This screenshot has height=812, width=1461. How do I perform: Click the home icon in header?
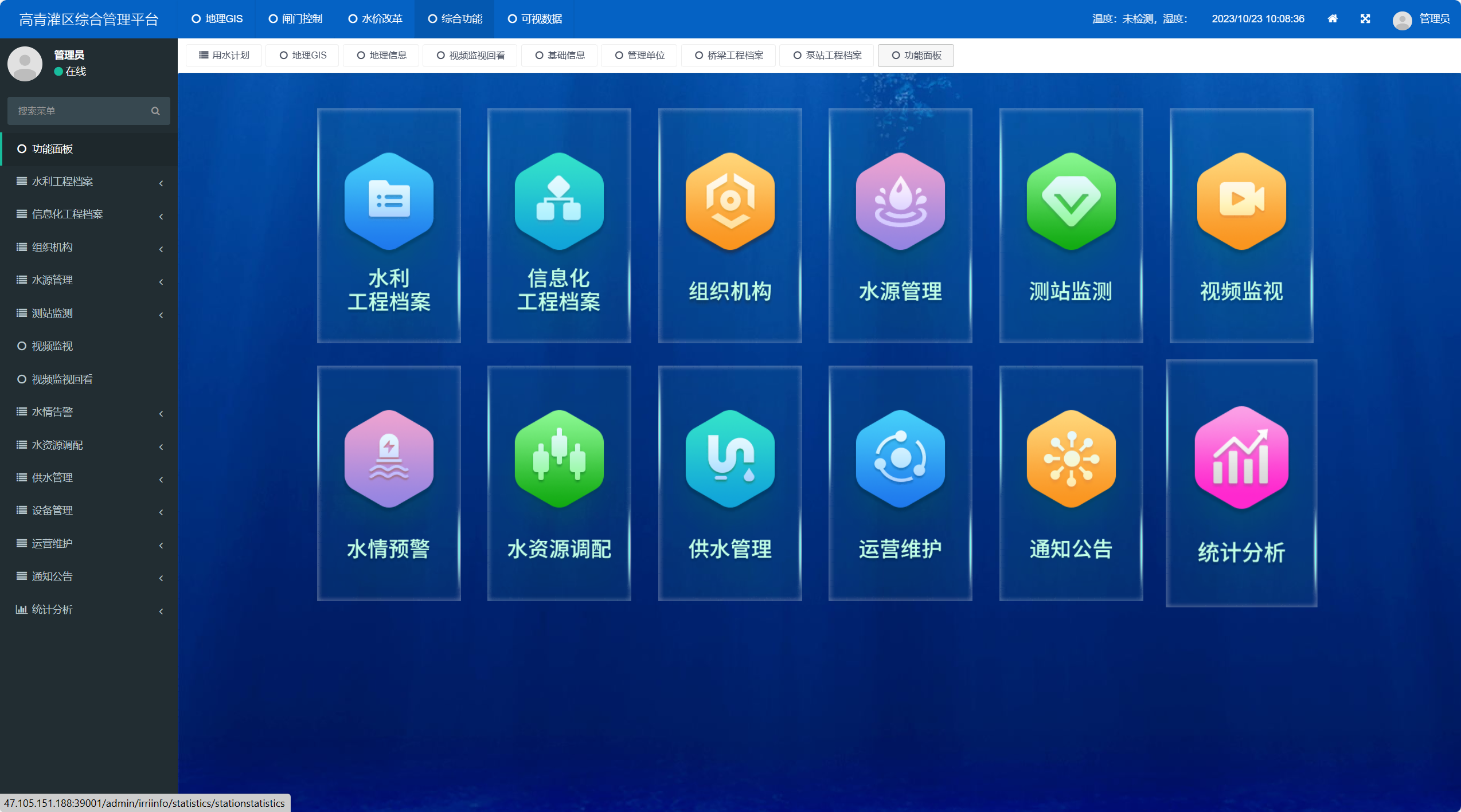(x=1333, y=19)
